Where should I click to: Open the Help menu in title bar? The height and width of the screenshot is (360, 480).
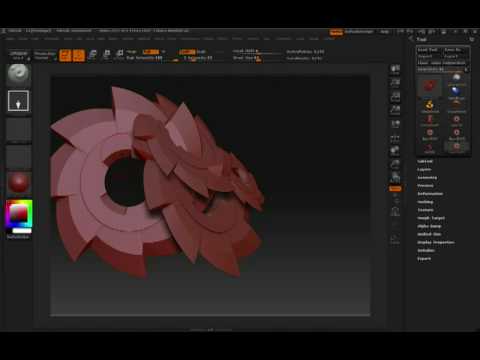(385, 32)
